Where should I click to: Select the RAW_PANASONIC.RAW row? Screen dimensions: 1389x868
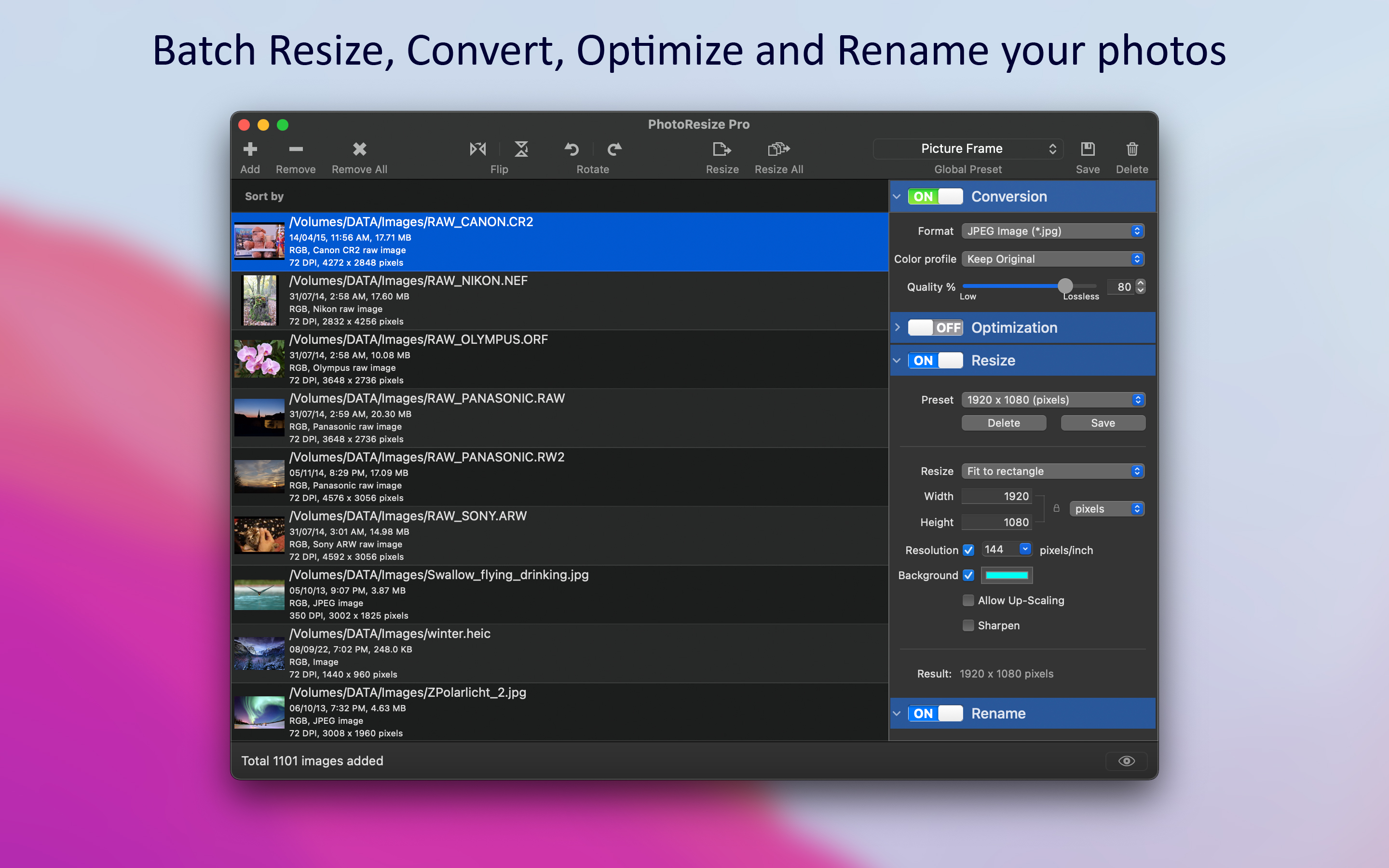(x=559, y=418)
